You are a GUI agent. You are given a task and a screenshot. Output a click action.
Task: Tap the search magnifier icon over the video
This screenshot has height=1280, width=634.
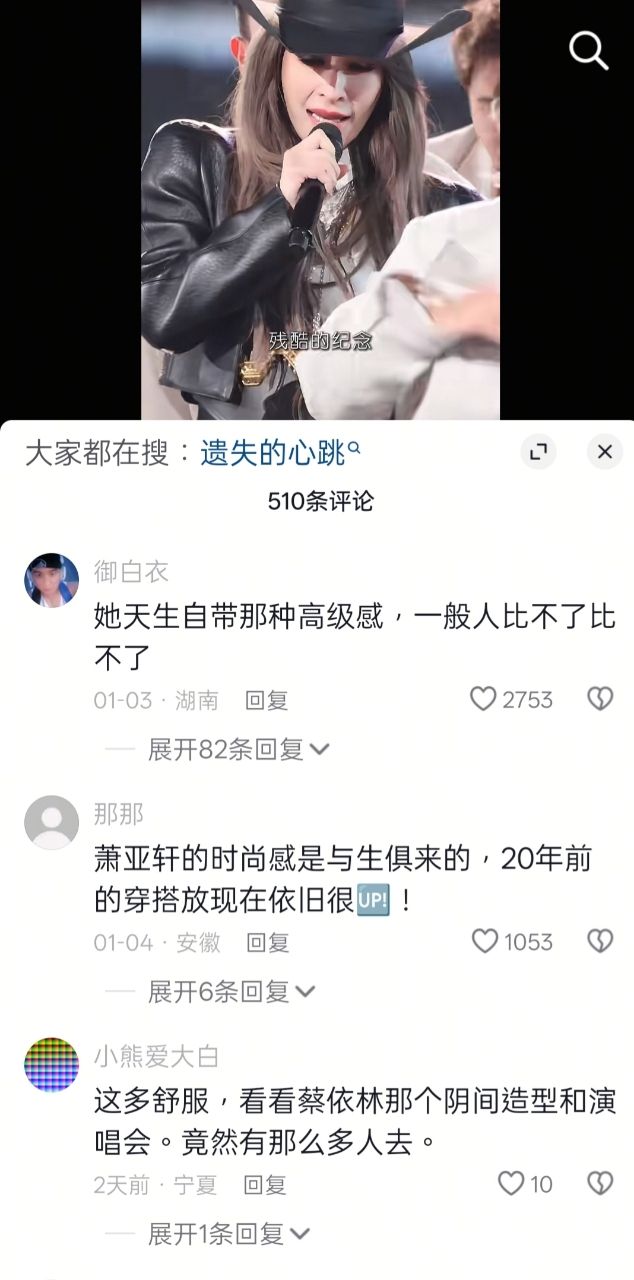tap(589, 50)
